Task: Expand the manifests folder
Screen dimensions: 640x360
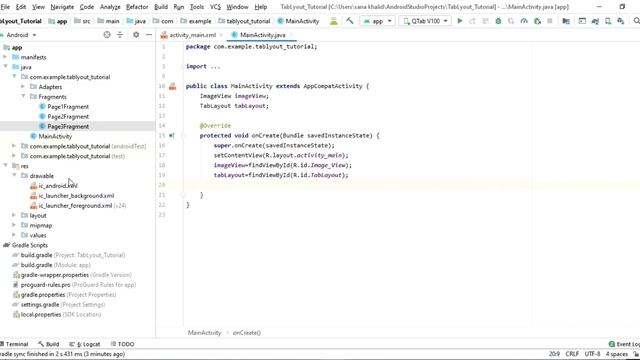Action: coord(5,57)
